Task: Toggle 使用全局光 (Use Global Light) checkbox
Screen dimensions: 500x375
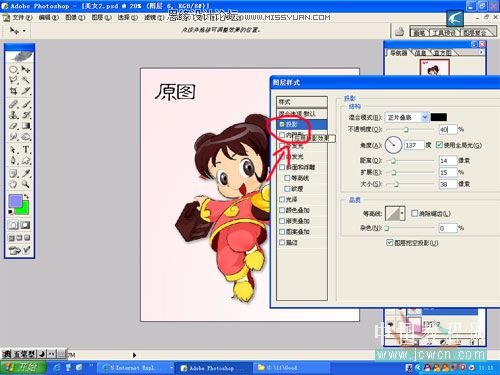Action: [439, 145]
